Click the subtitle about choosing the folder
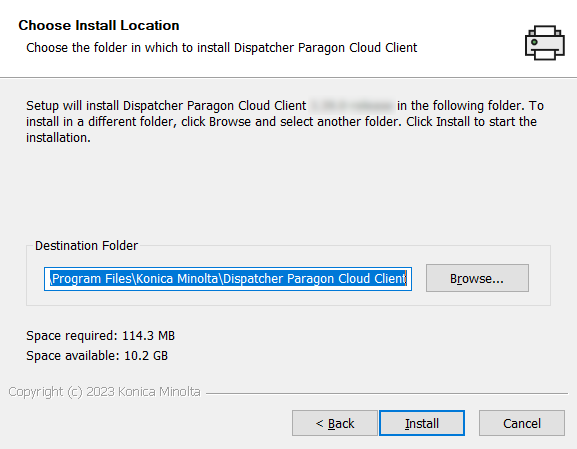 [222, 47]
